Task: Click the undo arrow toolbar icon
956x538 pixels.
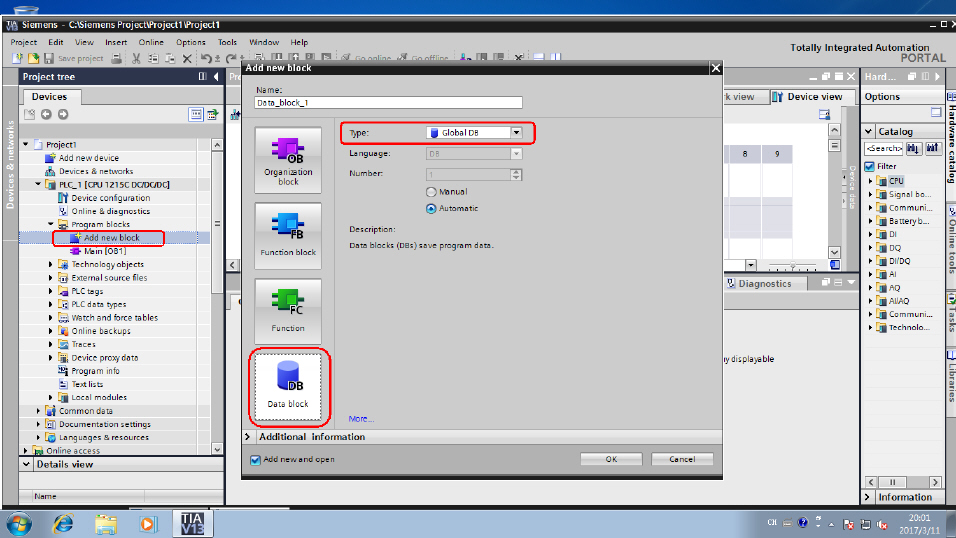Action: click(206, 59)
